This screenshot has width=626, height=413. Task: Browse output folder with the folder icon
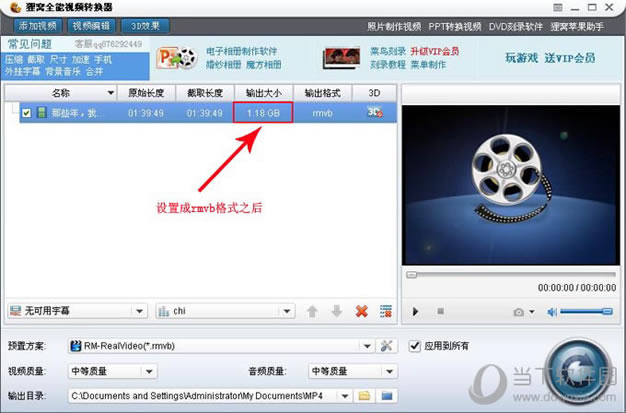(365, 396)
